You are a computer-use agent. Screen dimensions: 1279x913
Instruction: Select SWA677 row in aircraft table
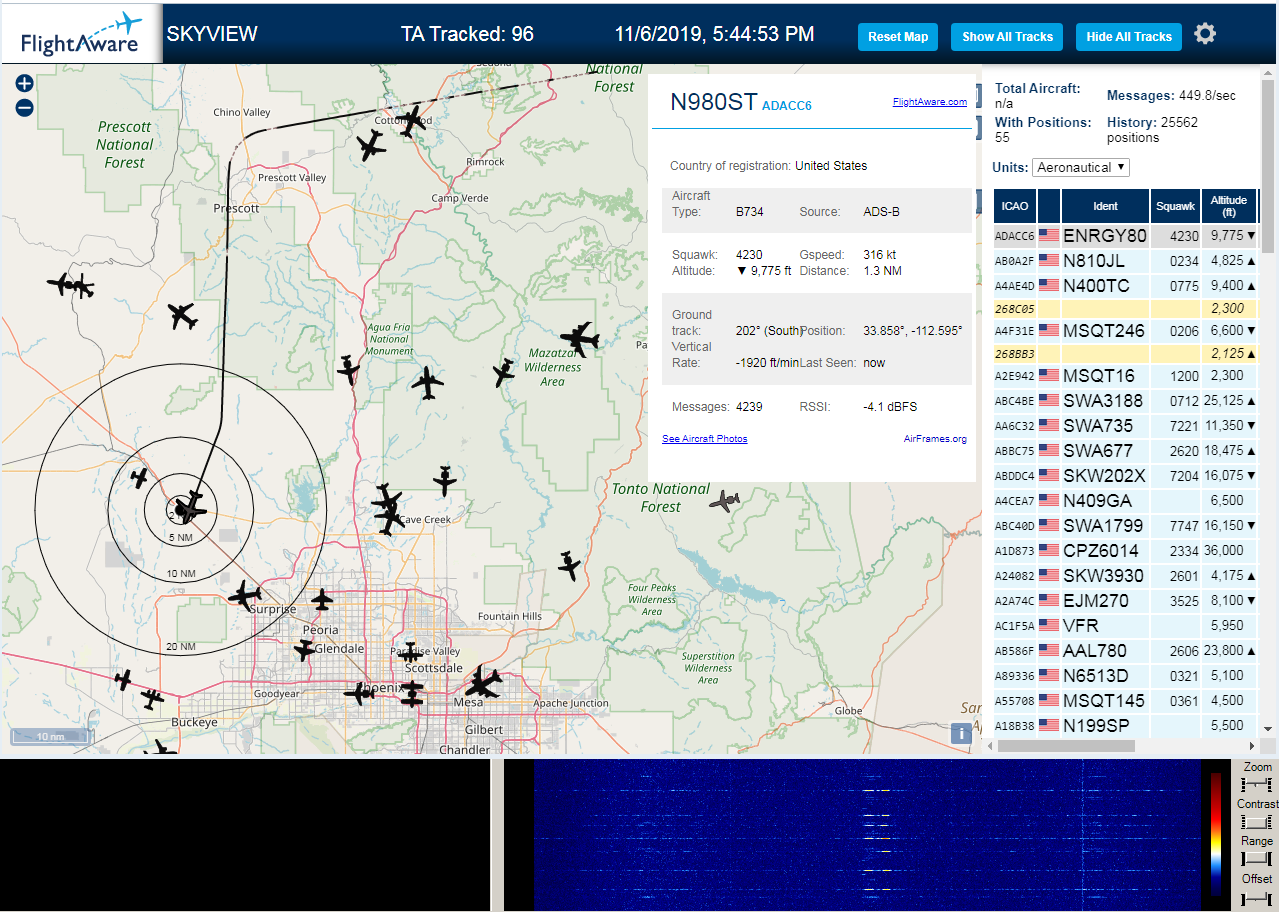coord(1125,451)
